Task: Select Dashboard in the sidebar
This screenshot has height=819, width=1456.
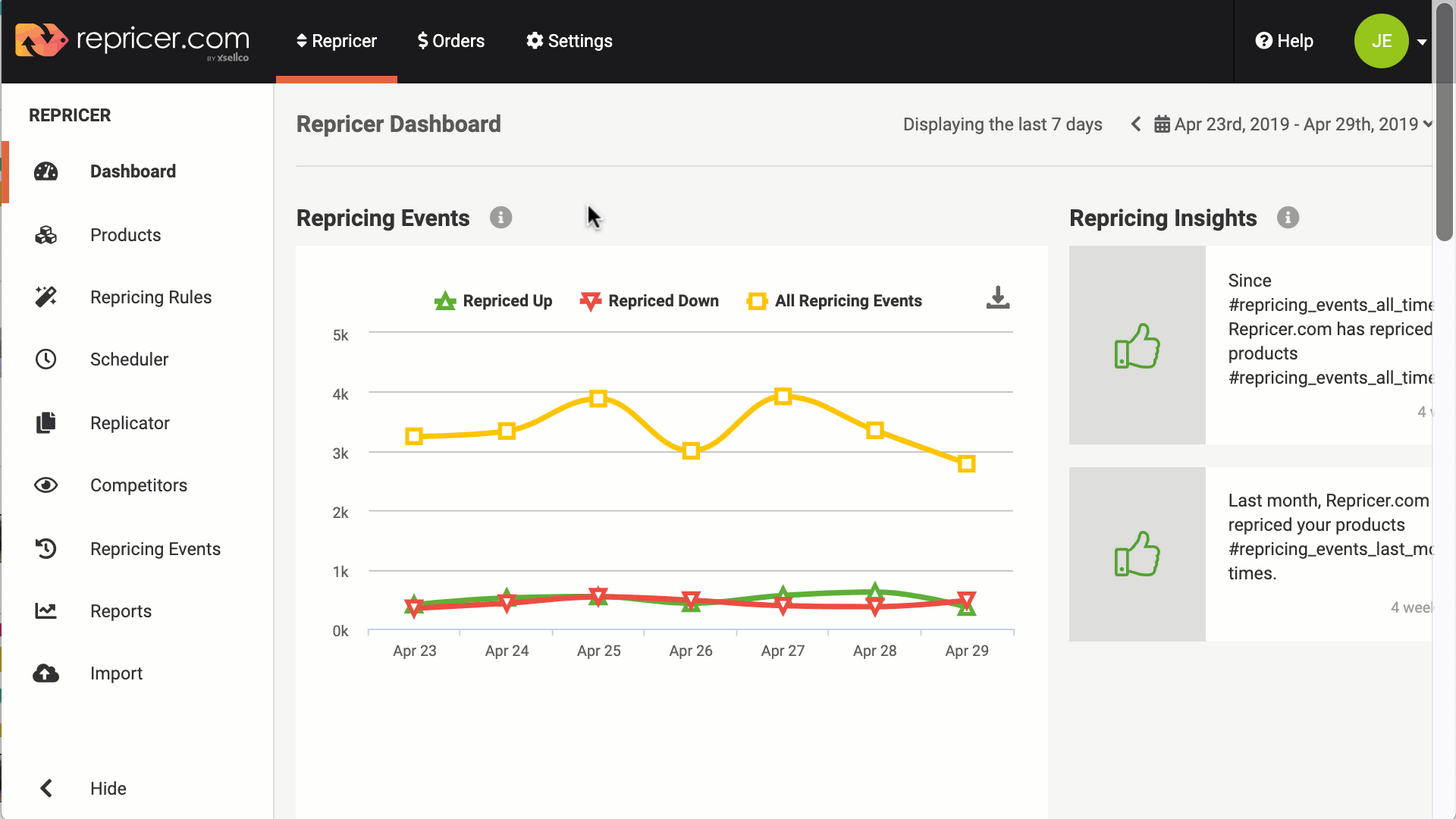Action: click(x=133, y=171)
